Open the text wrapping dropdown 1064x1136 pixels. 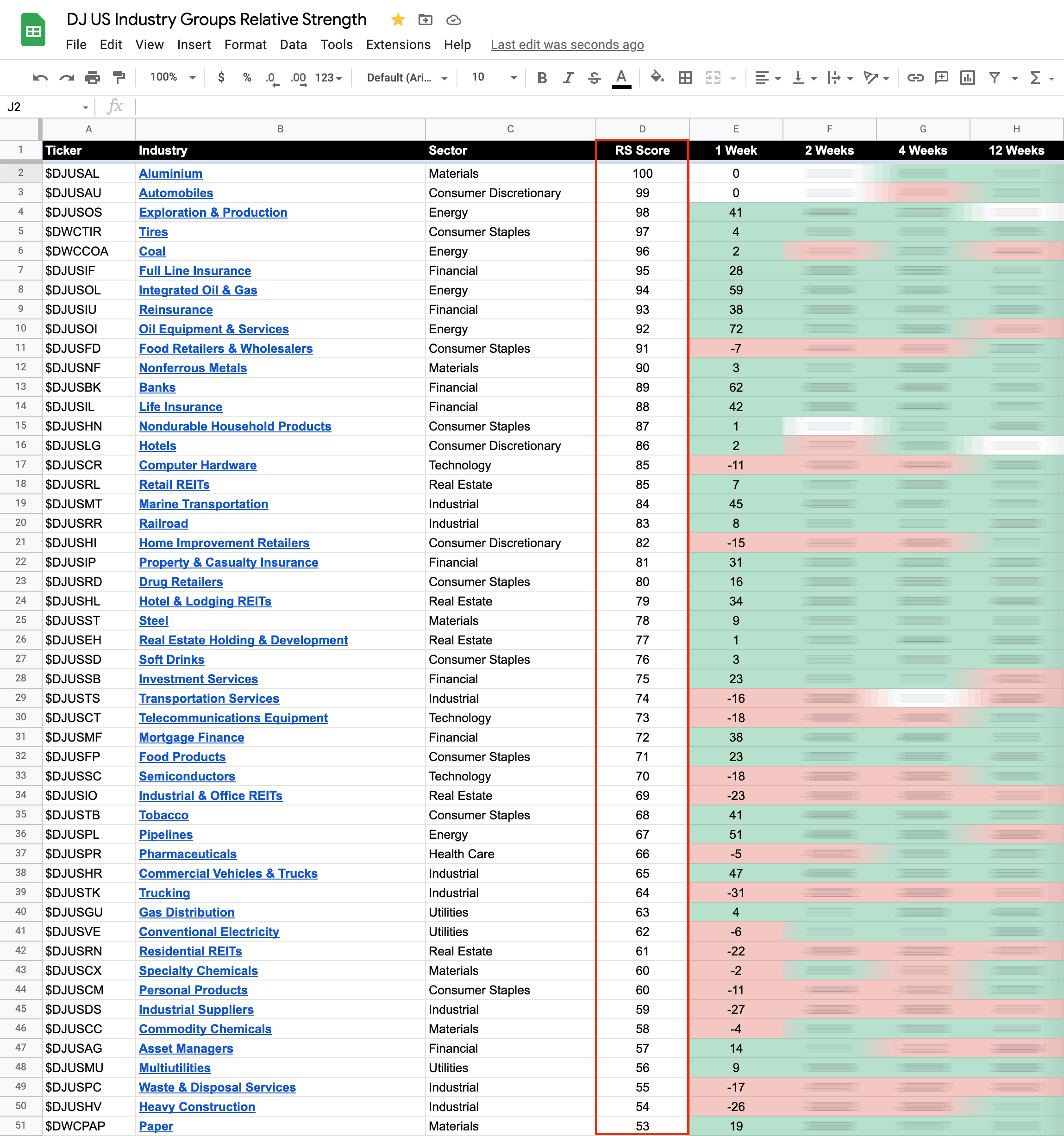(x=840, y=78)
